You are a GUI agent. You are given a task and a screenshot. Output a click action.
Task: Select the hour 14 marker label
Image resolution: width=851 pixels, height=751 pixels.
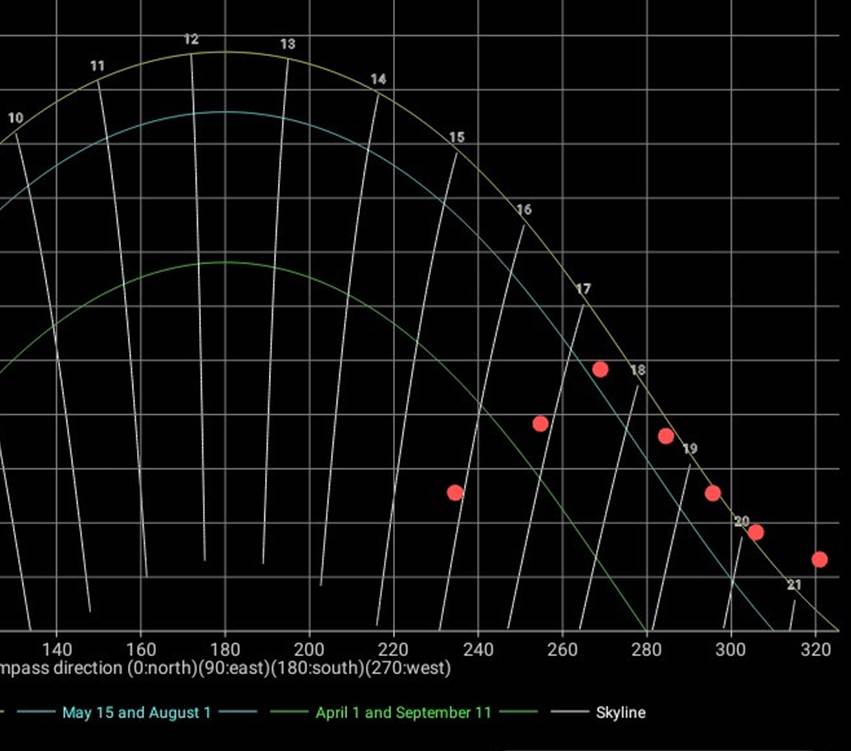pyautogui.click(x=378, y=79)
